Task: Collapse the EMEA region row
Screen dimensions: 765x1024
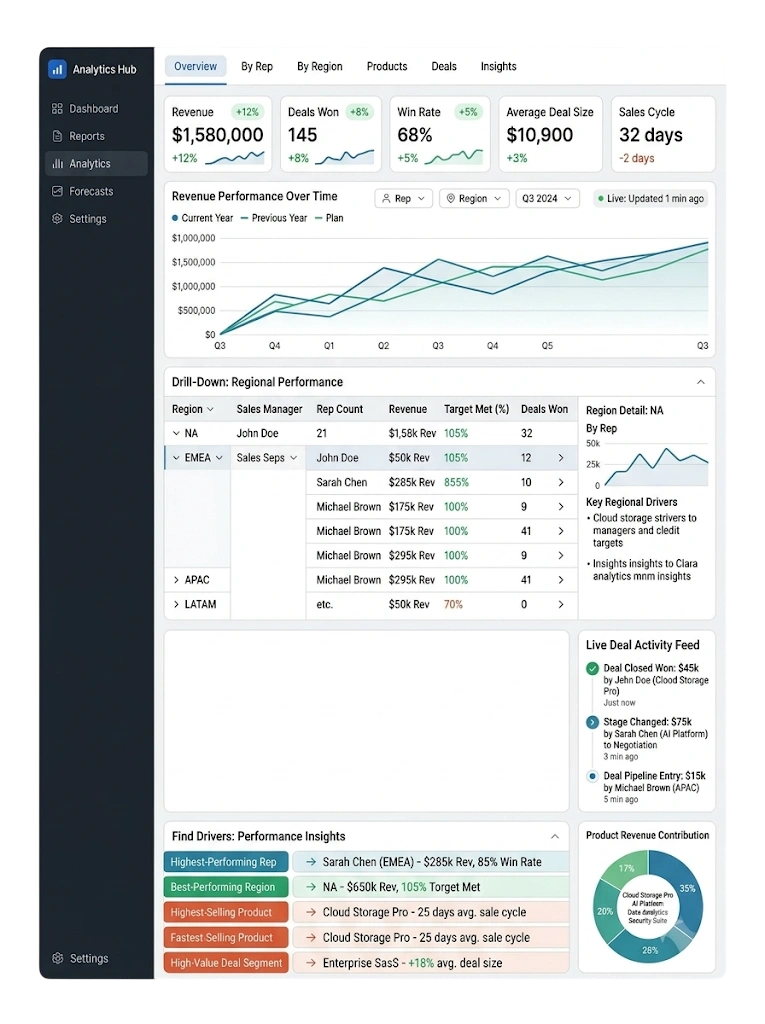Action: (x=176, y=458)
